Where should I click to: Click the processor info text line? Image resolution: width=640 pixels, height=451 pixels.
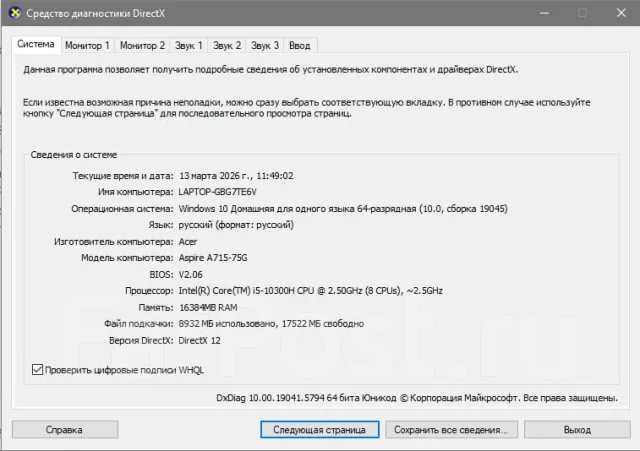click(x=311, y=291)
